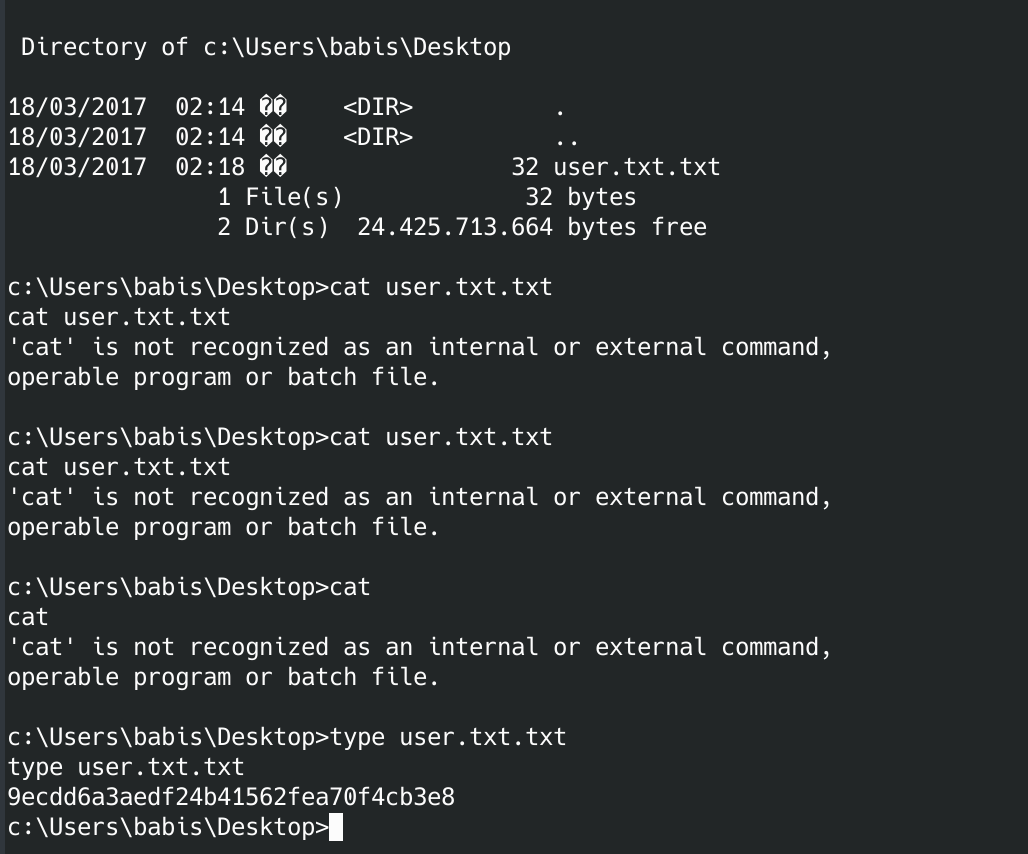
Task: Click the echoed "type user.txt.txt" output line
Action: (x=126, y=768)
